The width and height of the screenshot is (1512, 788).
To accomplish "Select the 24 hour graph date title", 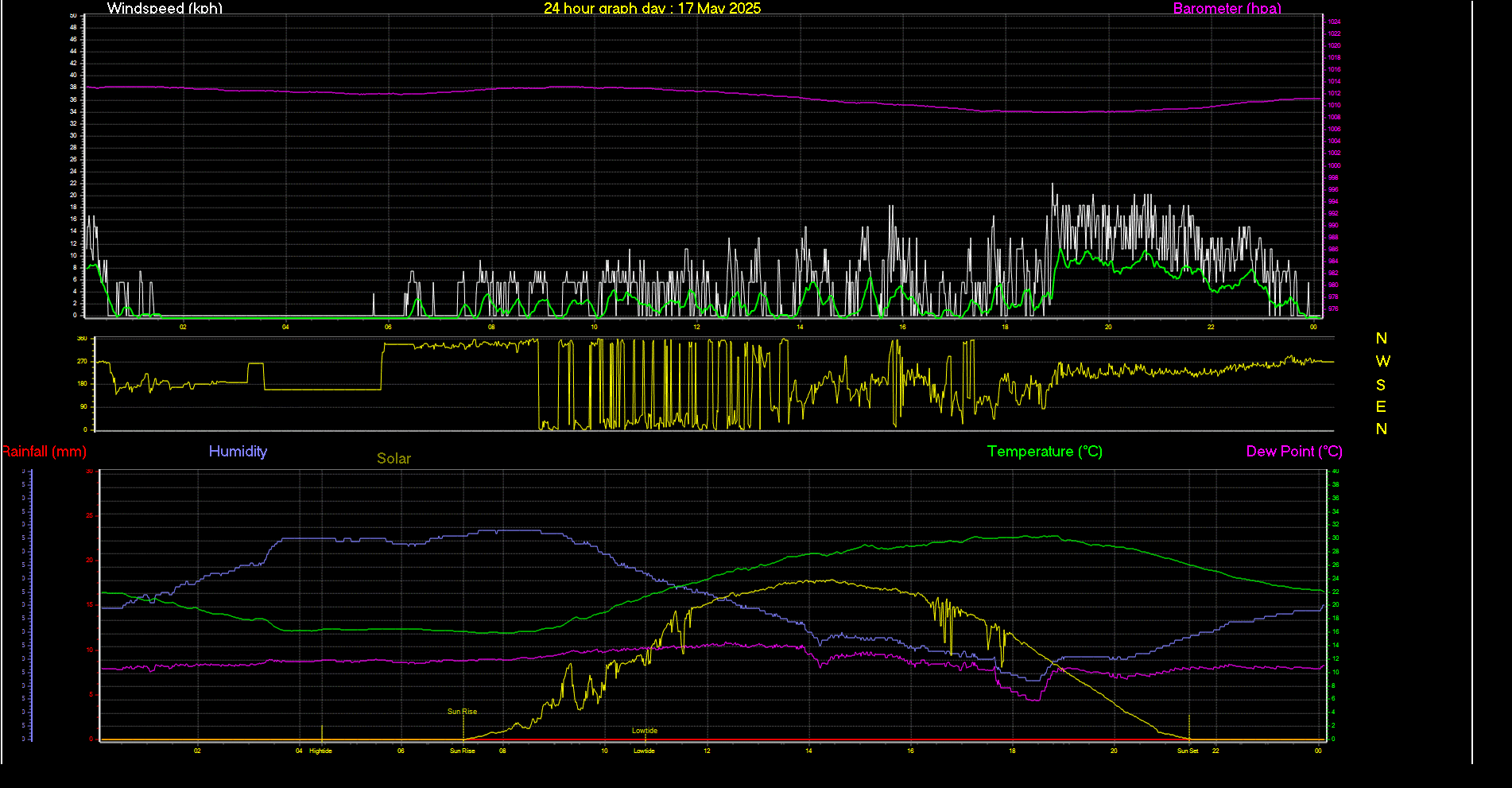I will 652,9.
